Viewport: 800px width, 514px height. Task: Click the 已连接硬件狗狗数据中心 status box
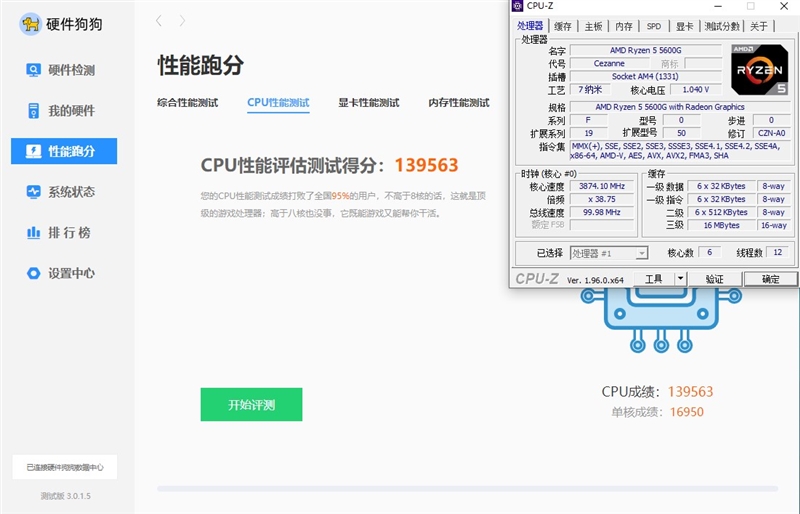click(65, 467)
